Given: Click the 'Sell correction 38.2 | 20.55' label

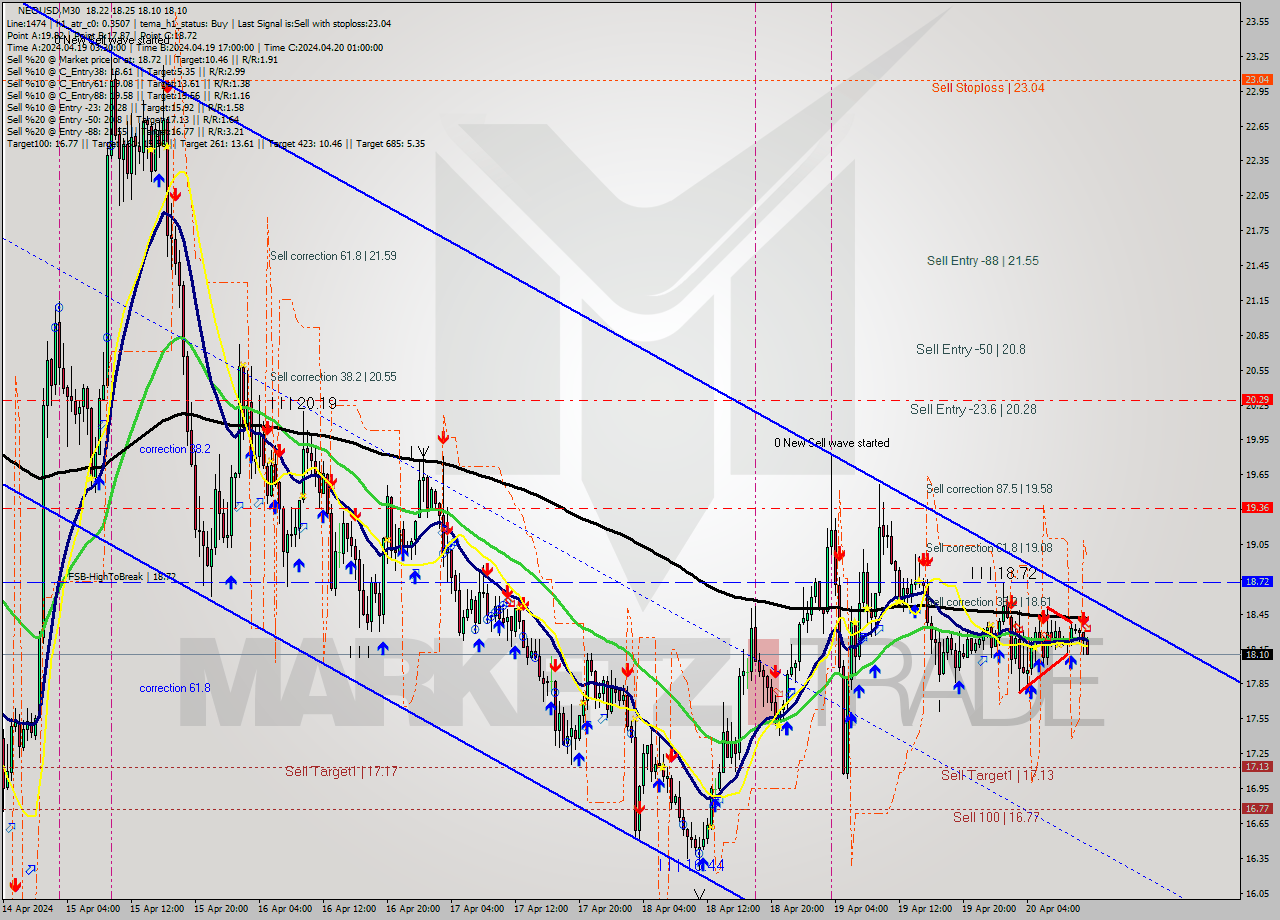Looking at the screenshot, I should pos(333,377).
